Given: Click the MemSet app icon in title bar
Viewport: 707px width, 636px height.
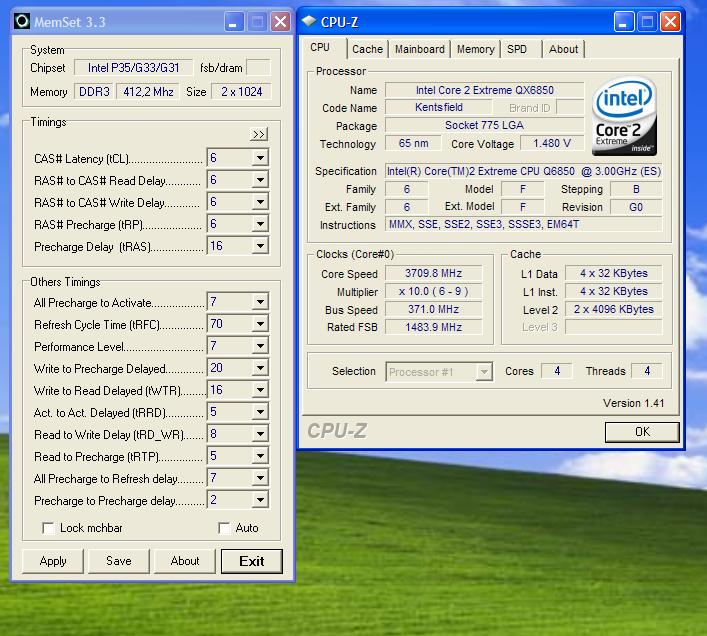Looking at the screenshot, I should tap(22, 21).
